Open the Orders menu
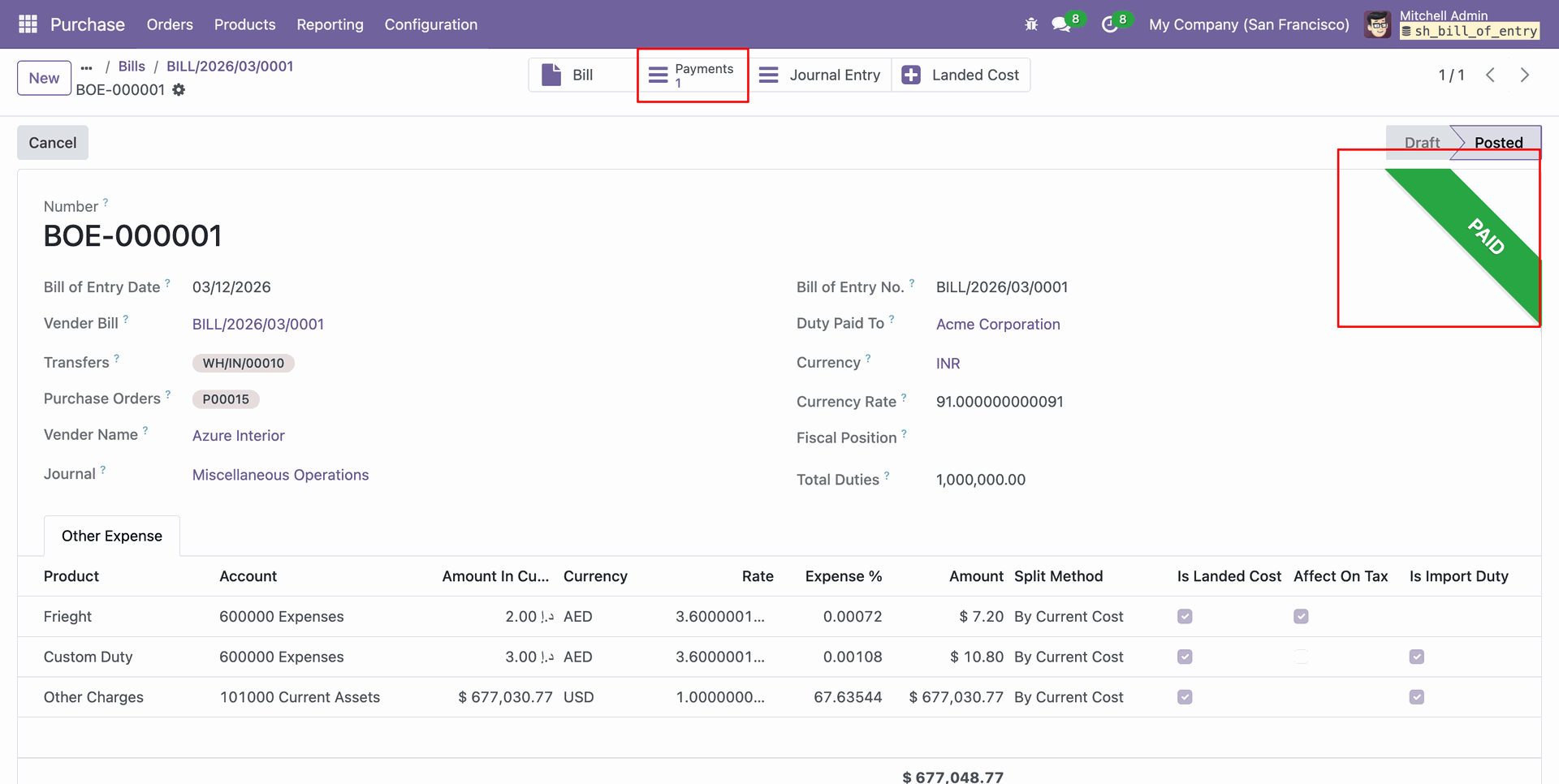The height and width of the screenshot is (784, 1559). (x=170, y=24)
